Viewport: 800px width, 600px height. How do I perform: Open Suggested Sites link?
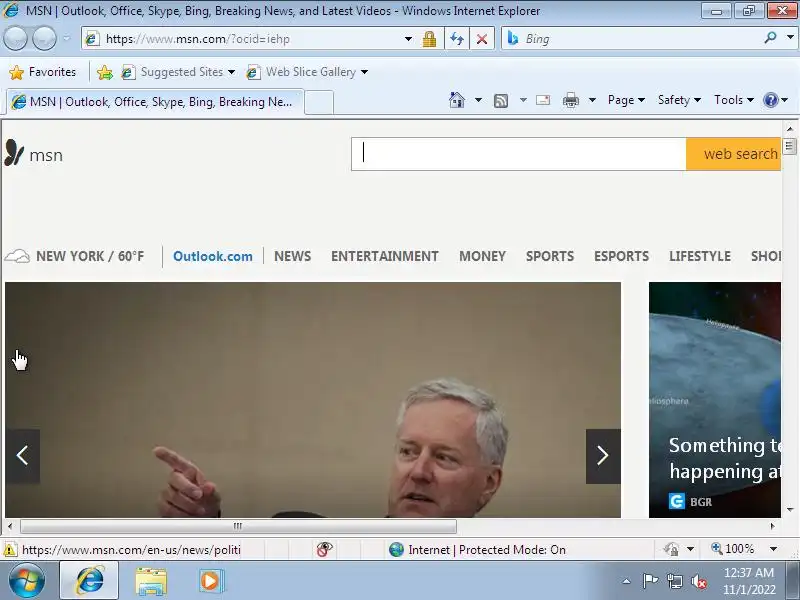tap(178, 72)
